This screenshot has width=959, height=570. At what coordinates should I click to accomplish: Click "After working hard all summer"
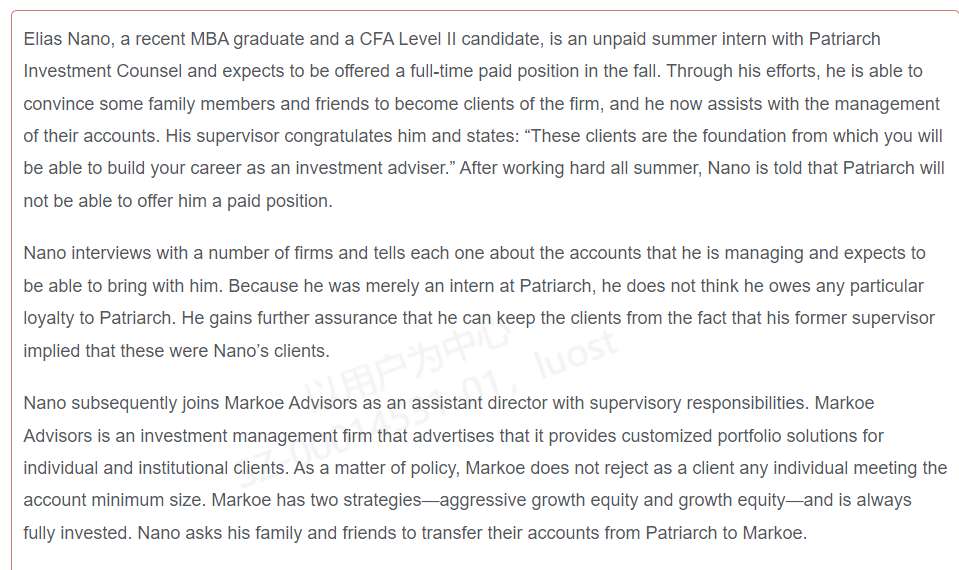tap(570, 168)
